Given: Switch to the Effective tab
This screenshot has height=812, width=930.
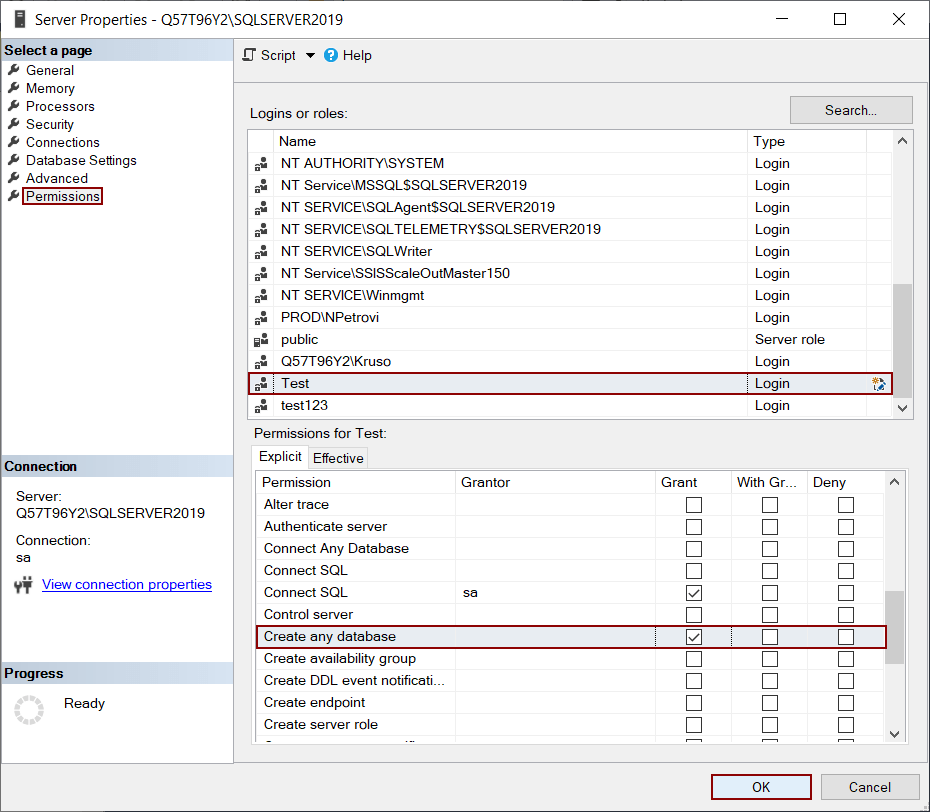Looking at the screenshot, I should pos(337,457).
